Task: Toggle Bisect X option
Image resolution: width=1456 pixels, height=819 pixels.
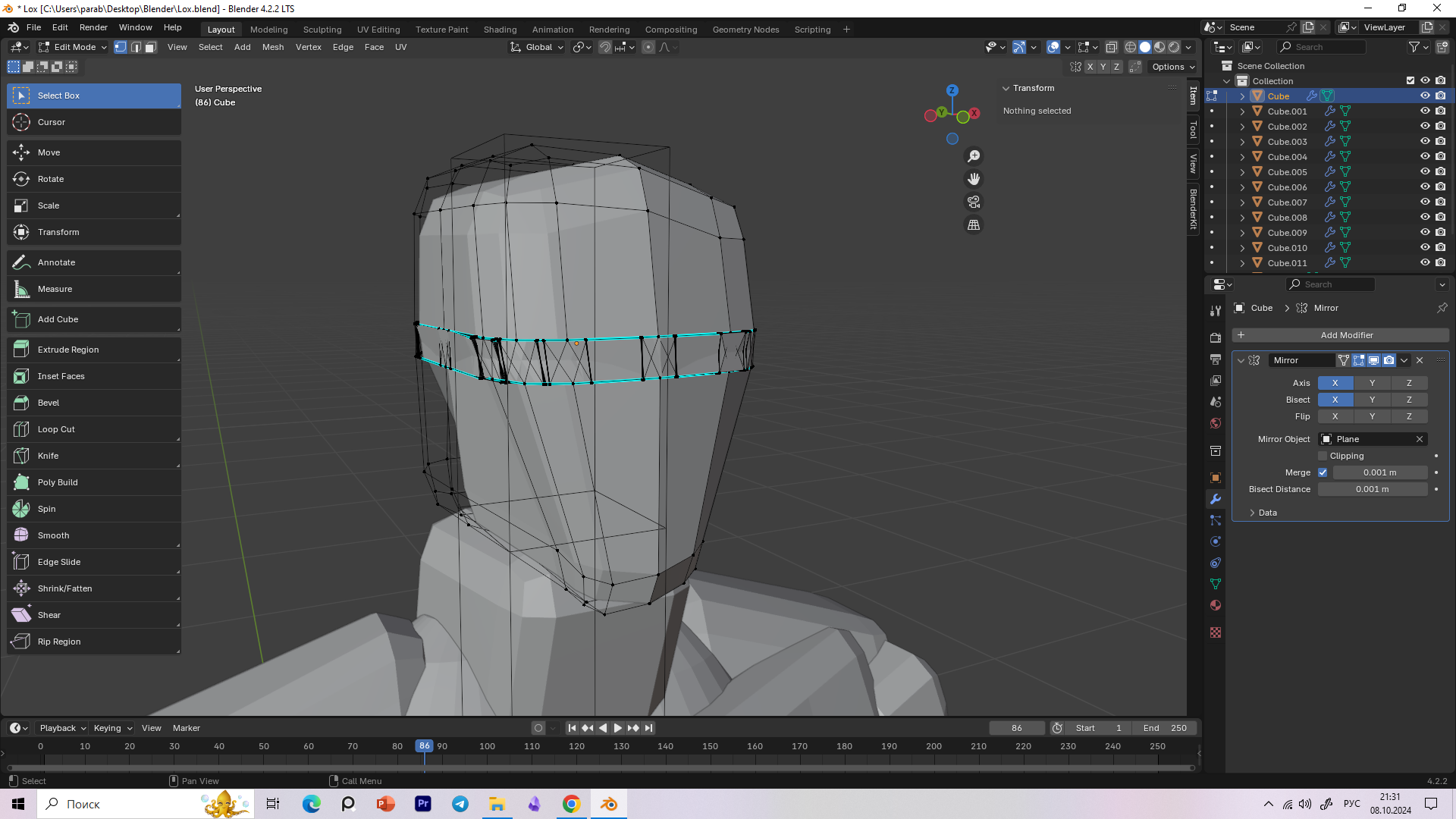Action: [1335, 400]
